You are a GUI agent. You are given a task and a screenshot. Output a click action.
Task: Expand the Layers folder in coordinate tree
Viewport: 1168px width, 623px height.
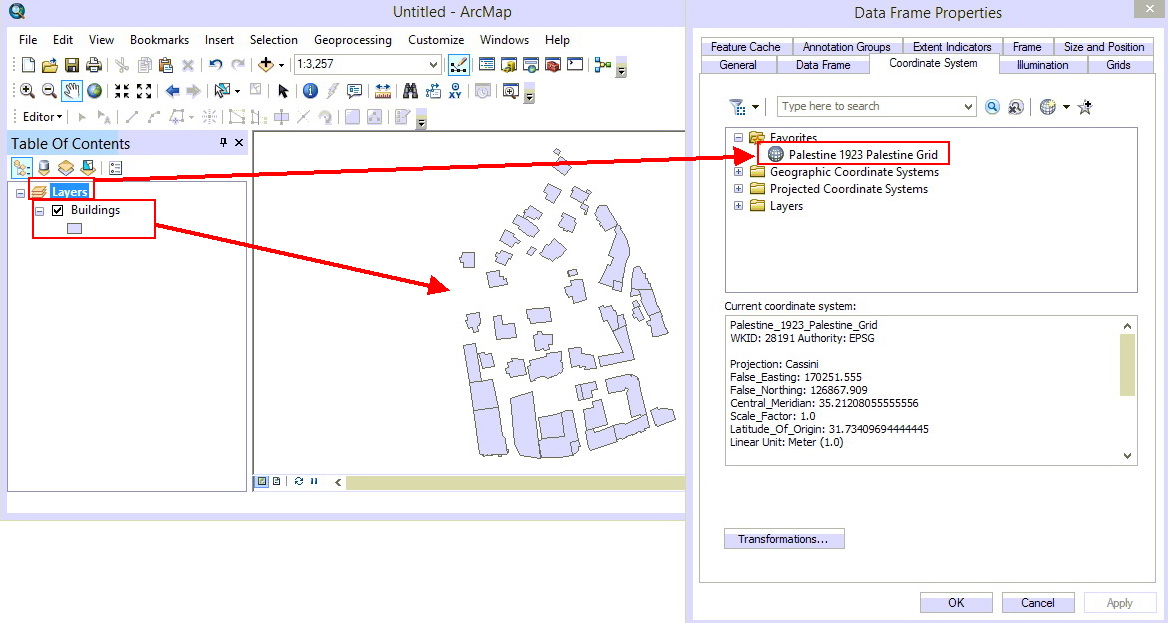click(x=738, y=206)
